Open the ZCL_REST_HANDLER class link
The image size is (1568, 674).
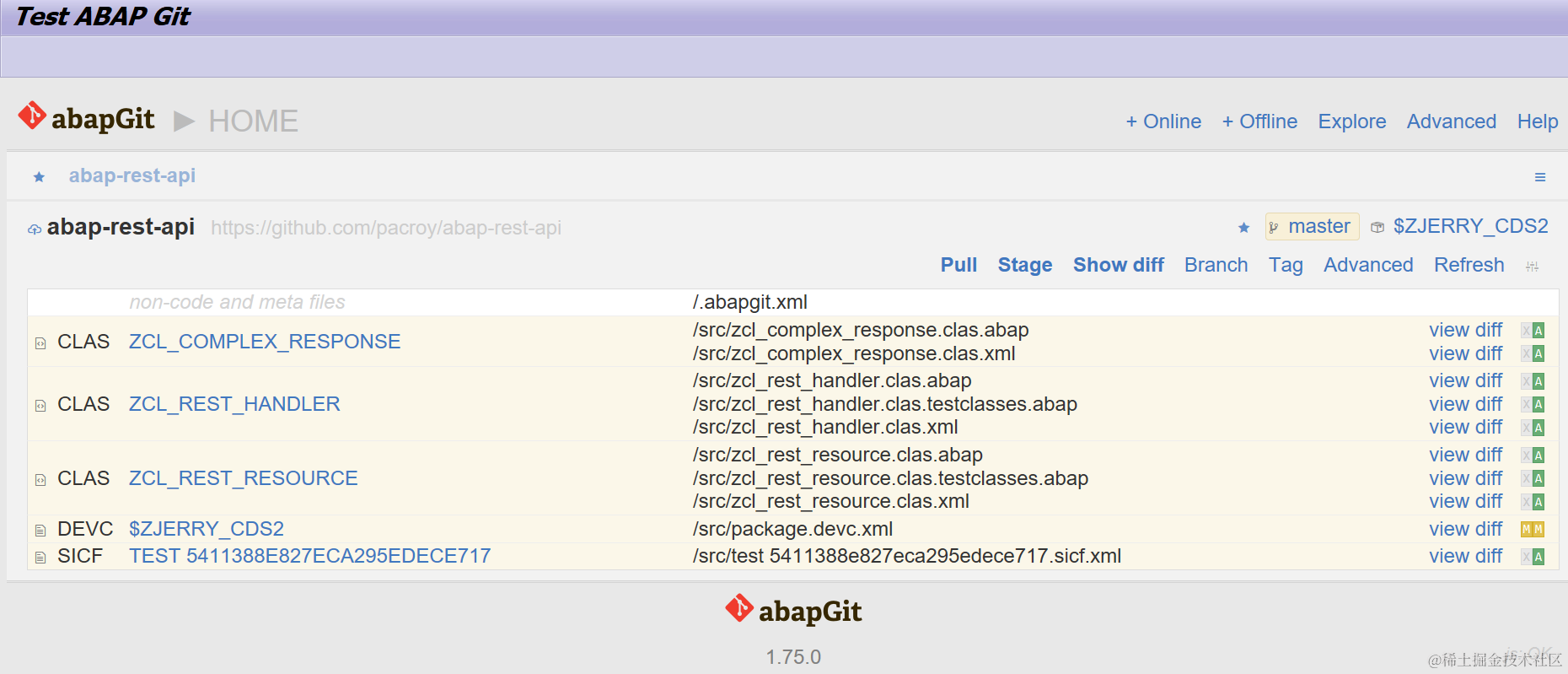pyautogui.click(x=234, y=404)
